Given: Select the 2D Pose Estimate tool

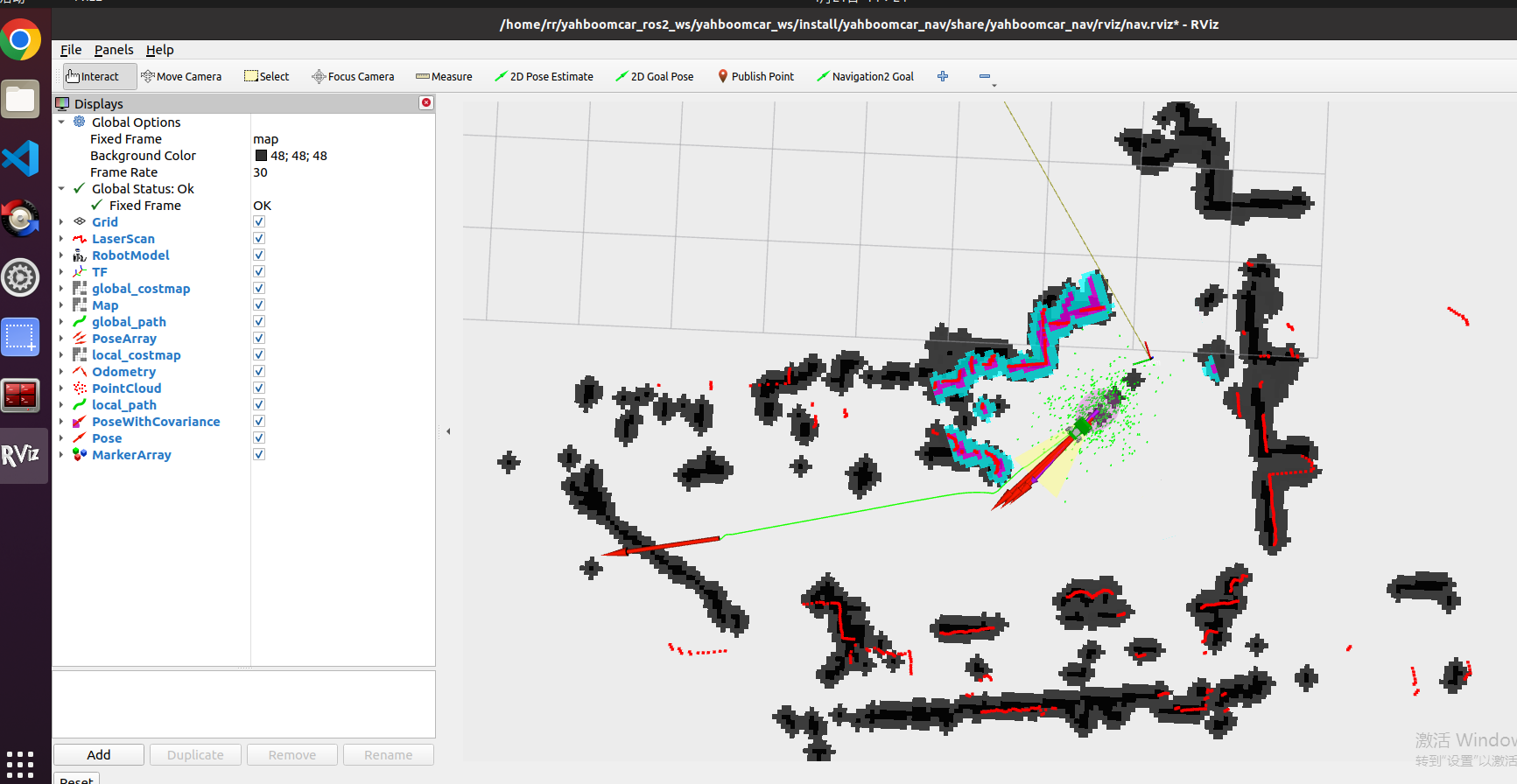Looking at the screenshot, I should [x=544, y=77].
